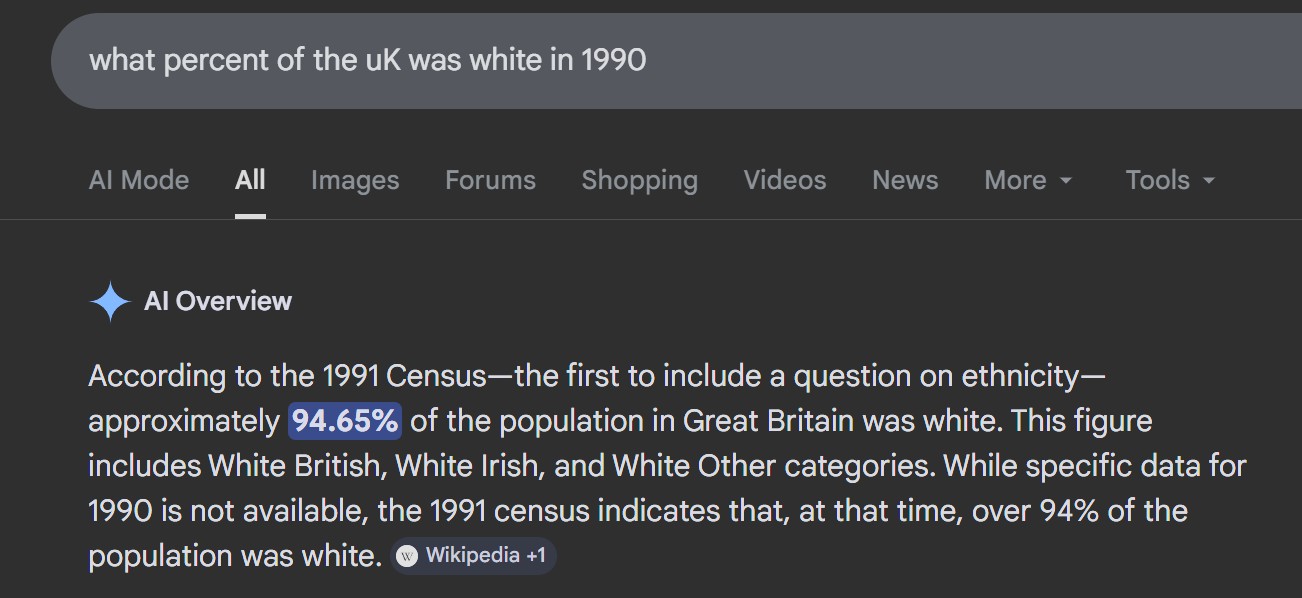
Task: Click the arrow beside More
Action: coord(1066,181)
